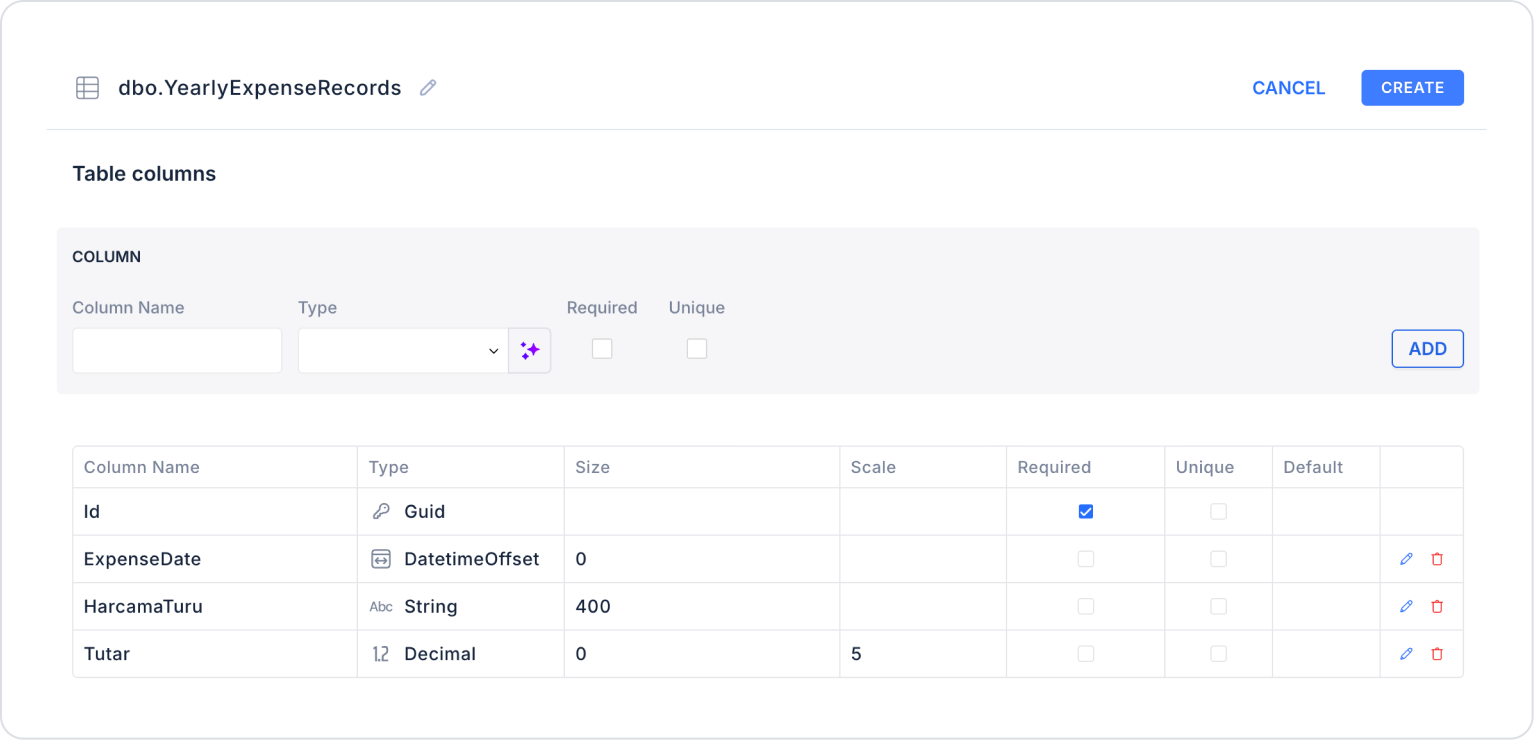
Task: Select the ExpenseDate column name cell
Action: (215, 559)
